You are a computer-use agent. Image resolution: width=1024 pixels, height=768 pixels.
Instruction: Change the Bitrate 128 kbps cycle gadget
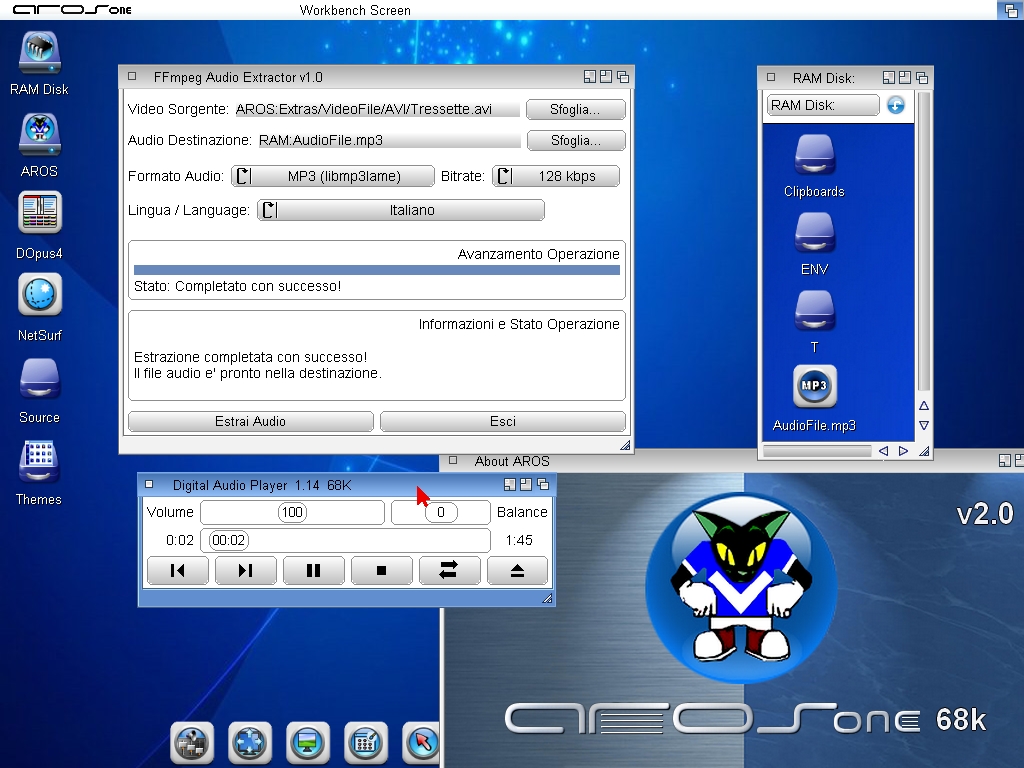click(x=556, y=176)
